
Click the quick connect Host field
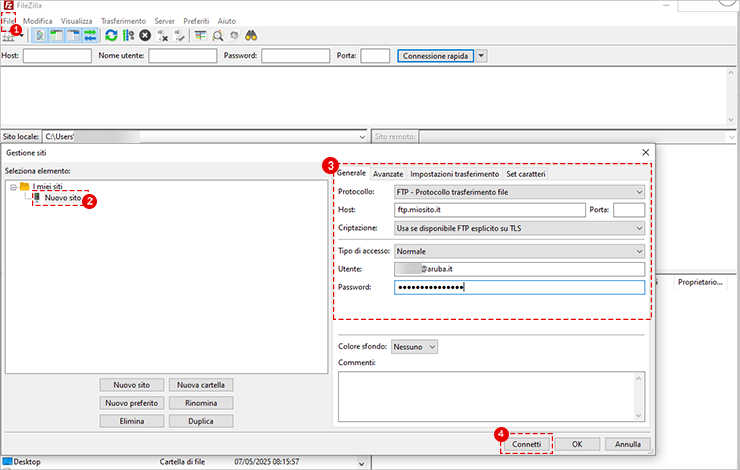(57, 56)
